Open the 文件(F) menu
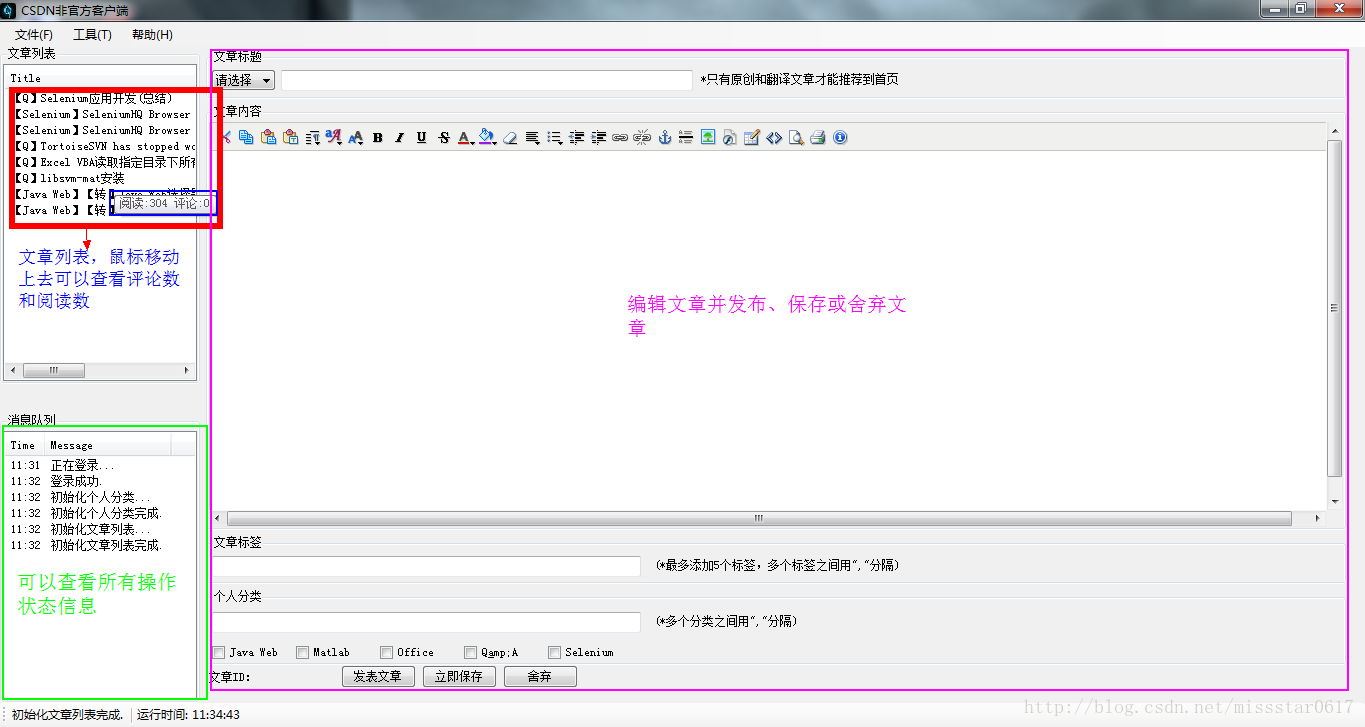The height and width of the screenshot is (727, 1365). 34,35
